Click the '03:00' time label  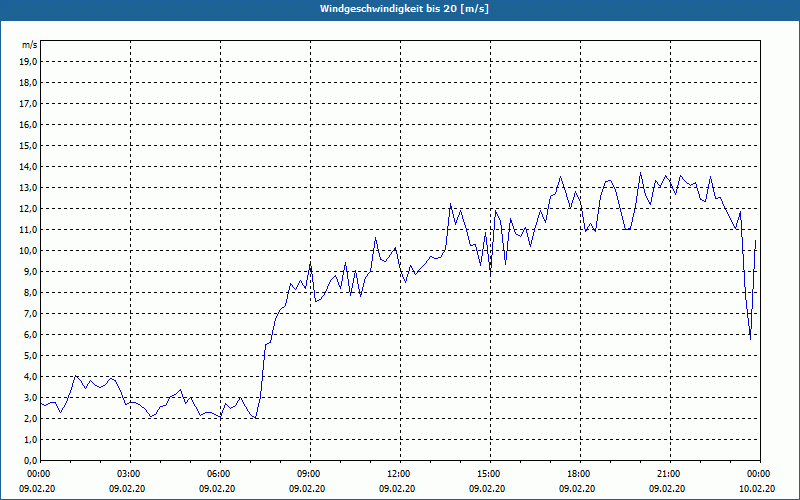point(131,474)
